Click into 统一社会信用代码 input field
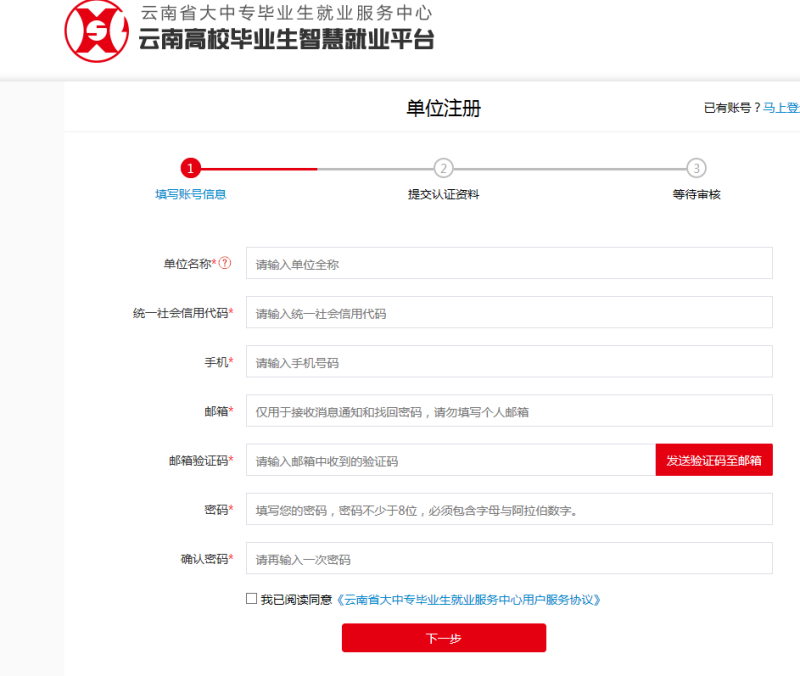 pos(509,313)
